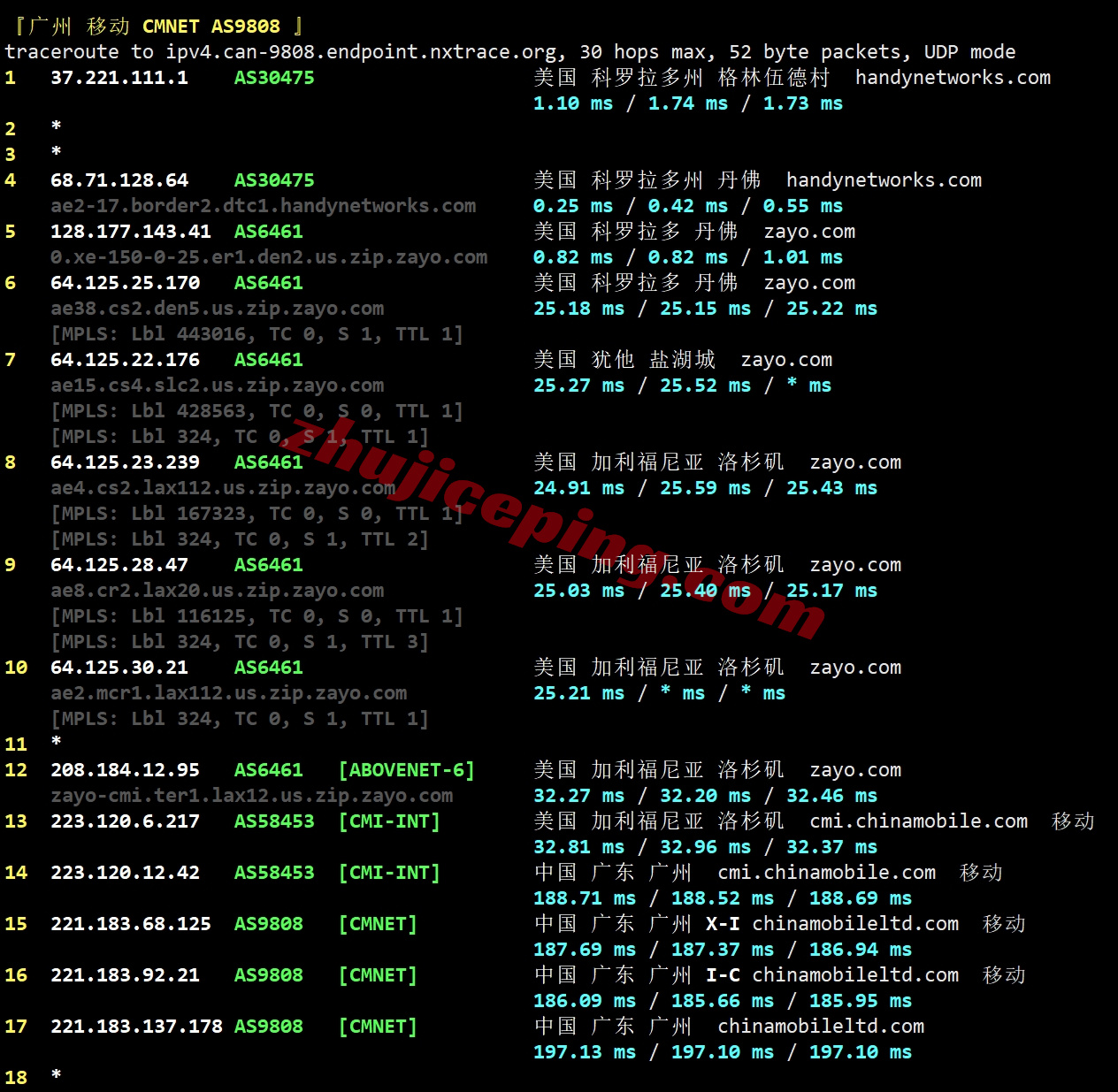
Task: Click hostname zayo-cmi.ter1.lax12.us.zip.zayo.com
Action: (251, 796)
